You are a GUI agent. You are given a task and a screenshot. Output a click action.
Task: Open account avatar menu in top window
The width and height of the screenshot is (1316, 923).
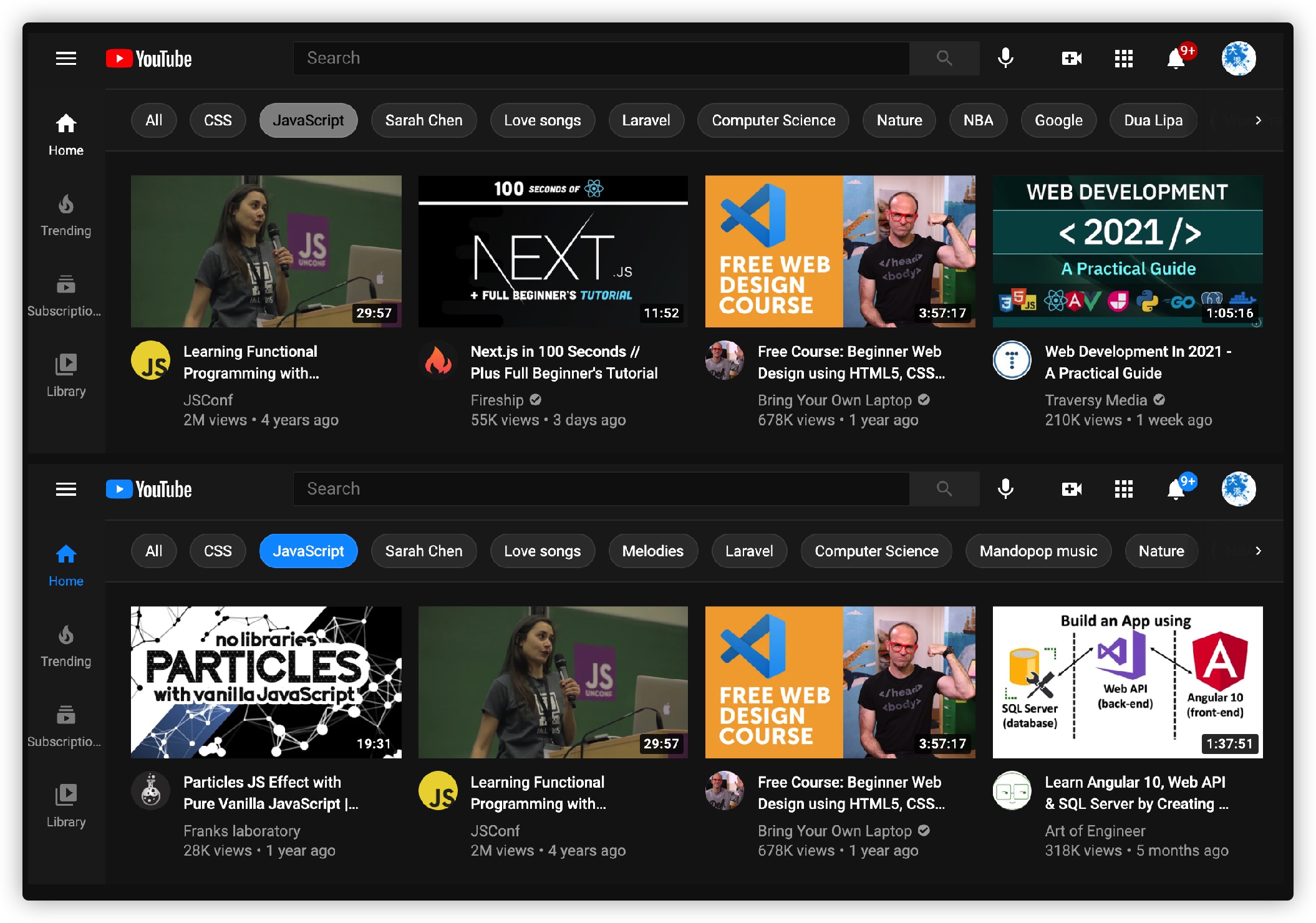point(1239,59)
